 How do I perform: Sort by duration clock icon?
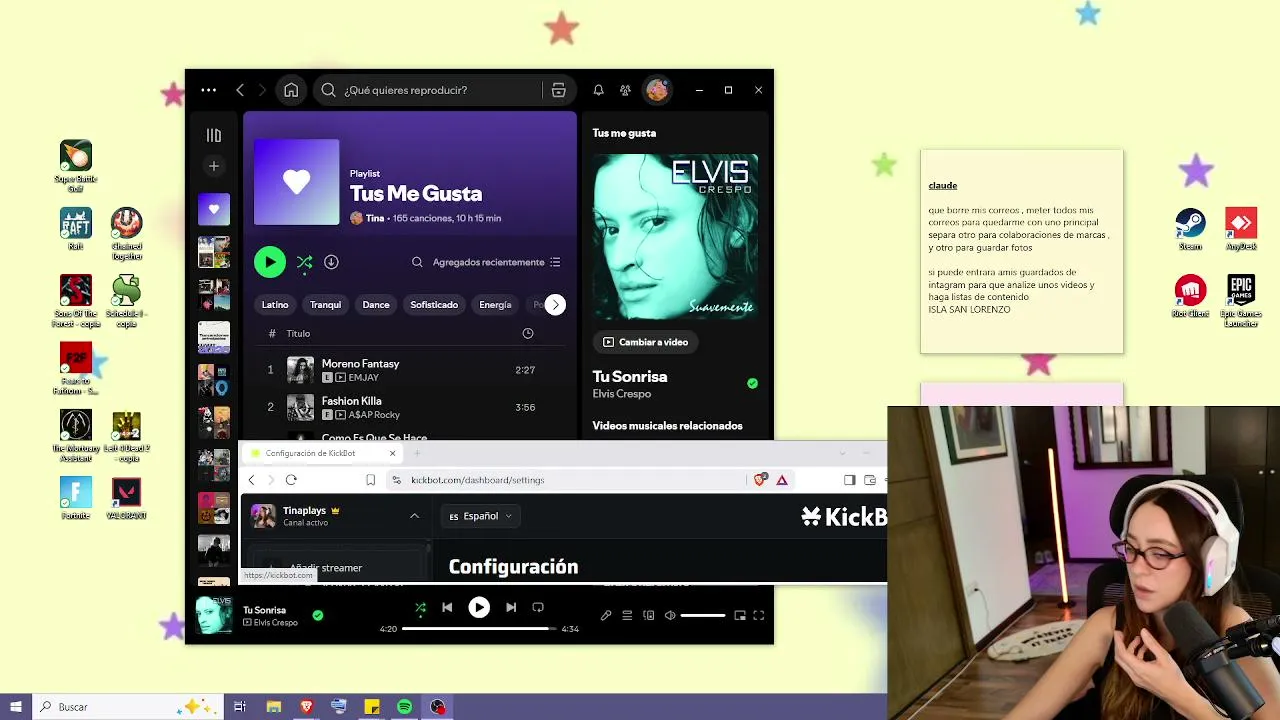[528, 334]
